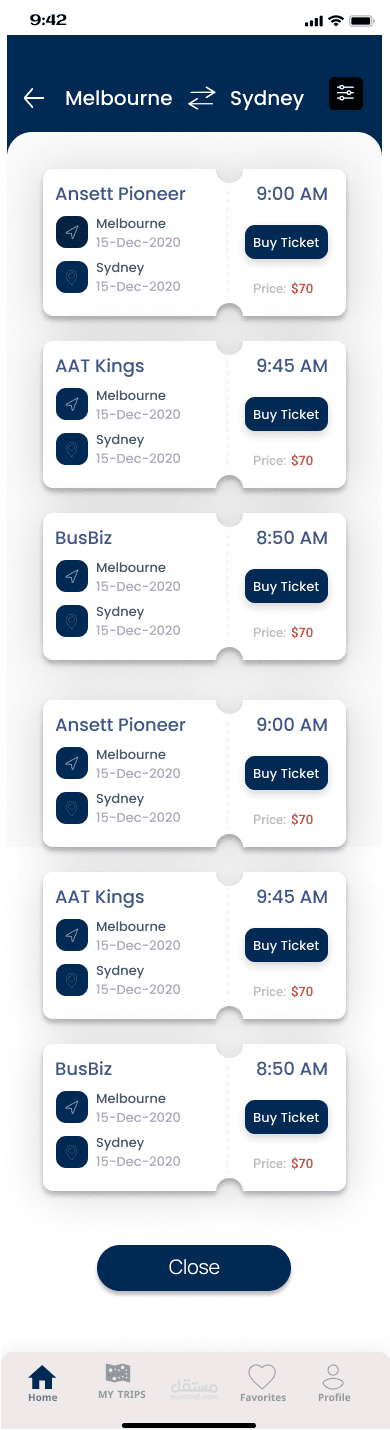This screenshot has width=390, height=1430.
Task: Open the Profile tab
Action: pyautogui.click(x=334, y=1383)
